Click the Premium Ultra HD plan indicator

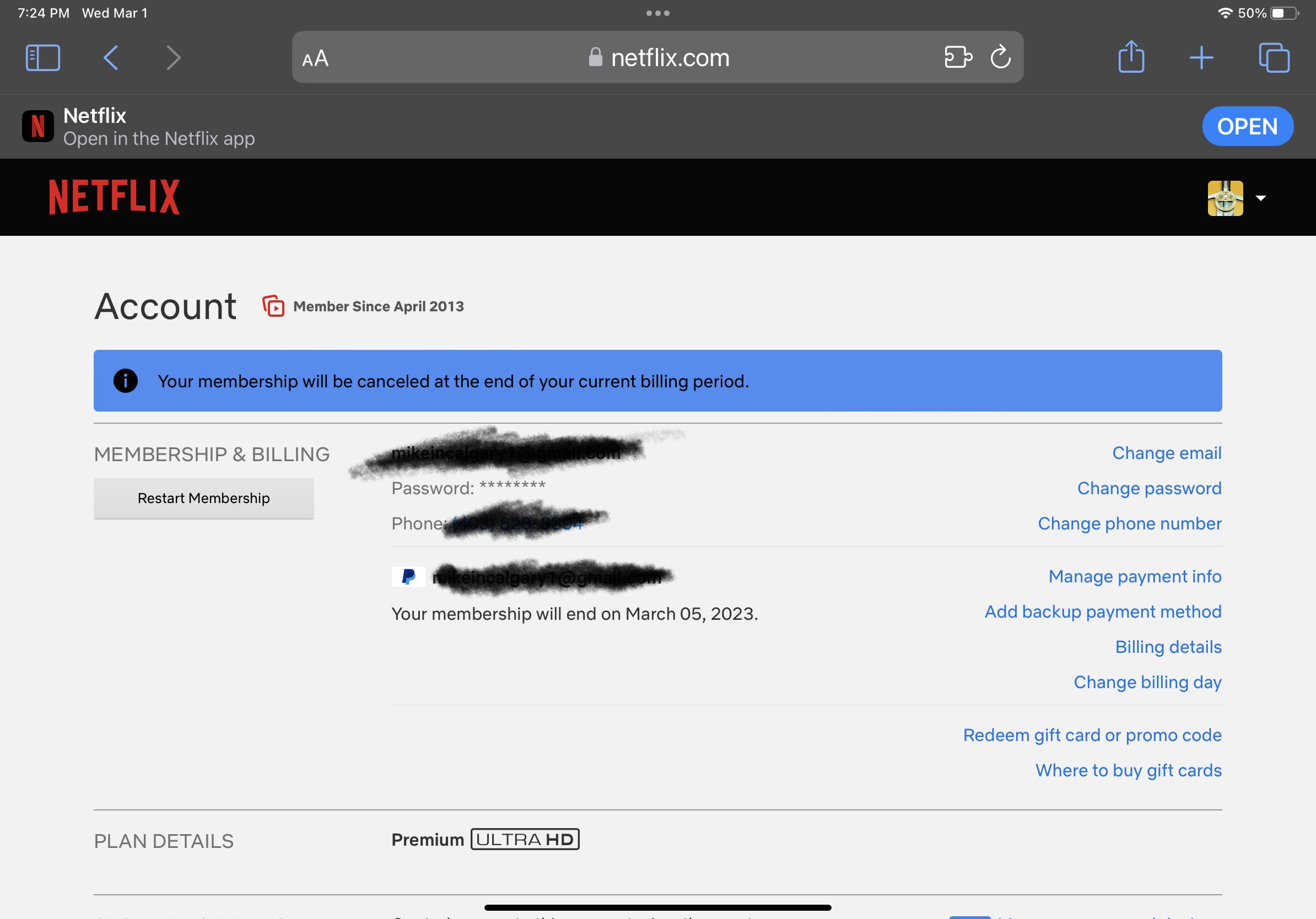pos(485,840)
